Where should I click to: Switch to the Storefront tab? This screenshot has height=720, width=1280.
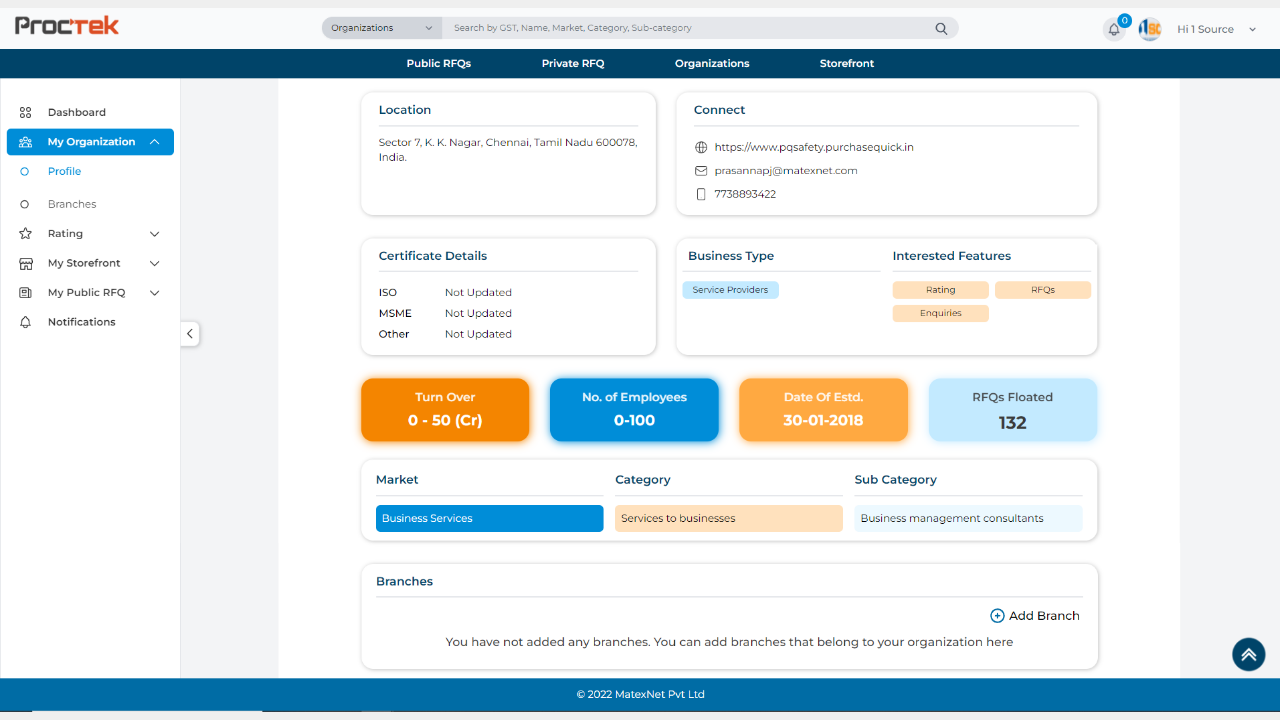(x=846, y=63)
